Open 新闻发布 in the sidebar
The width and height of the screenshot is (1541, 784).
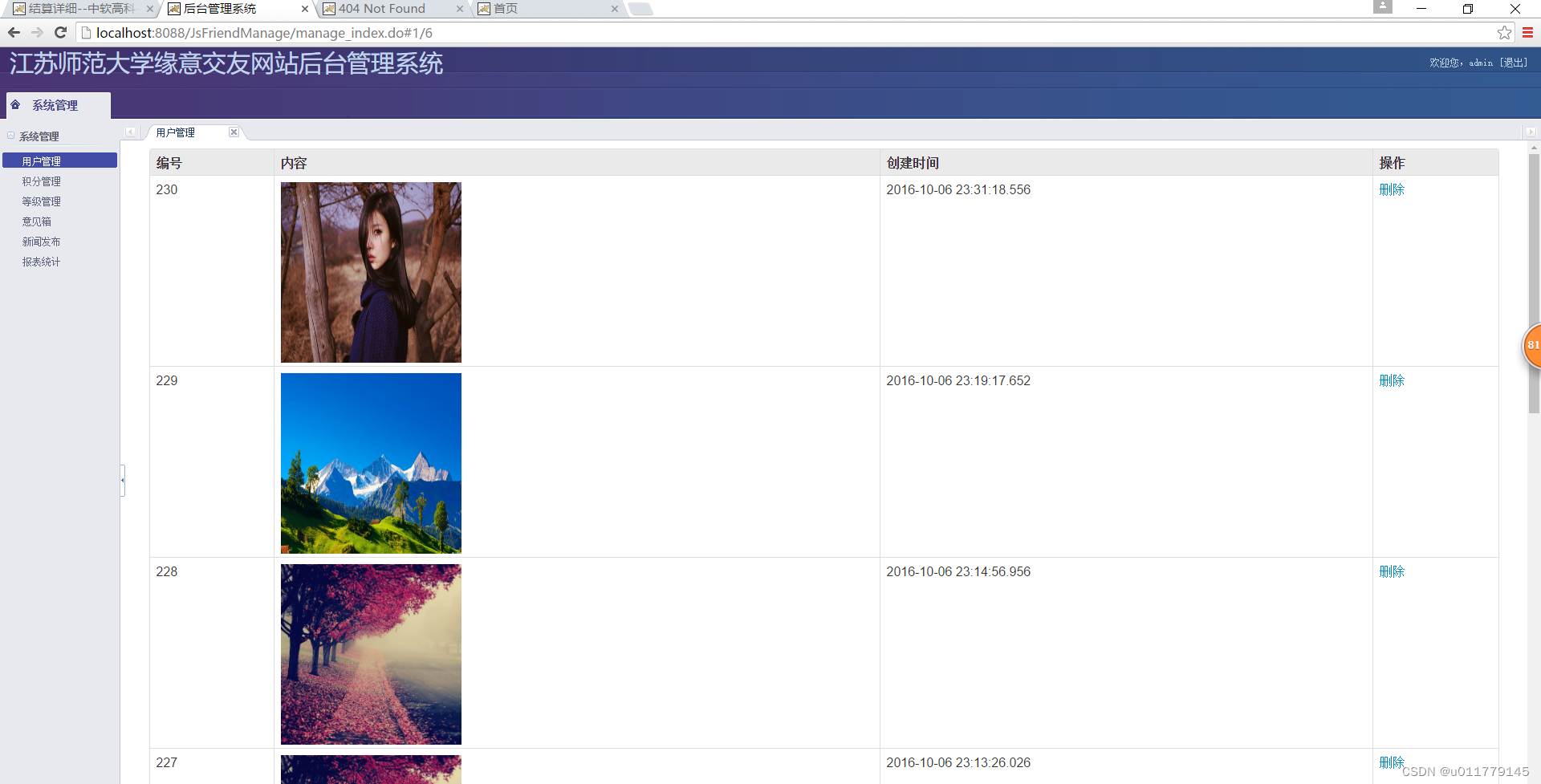click(x=41, y=242)
